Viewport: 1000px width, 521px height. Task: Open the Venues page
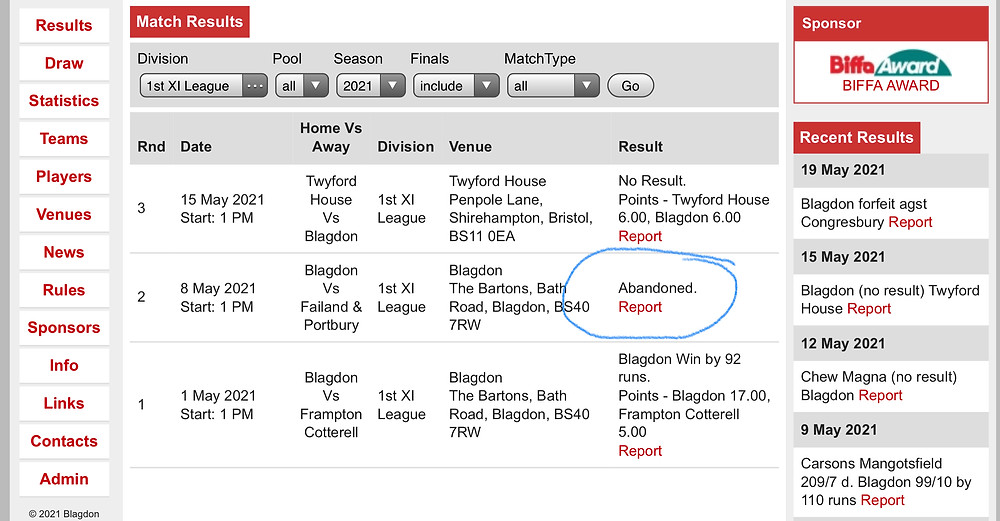point(64,214)
